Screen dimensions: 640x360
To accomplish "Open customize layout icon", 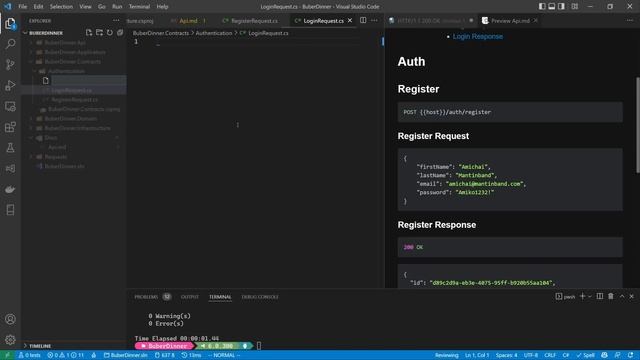I will pyautogui.click(x=574, y=7).
